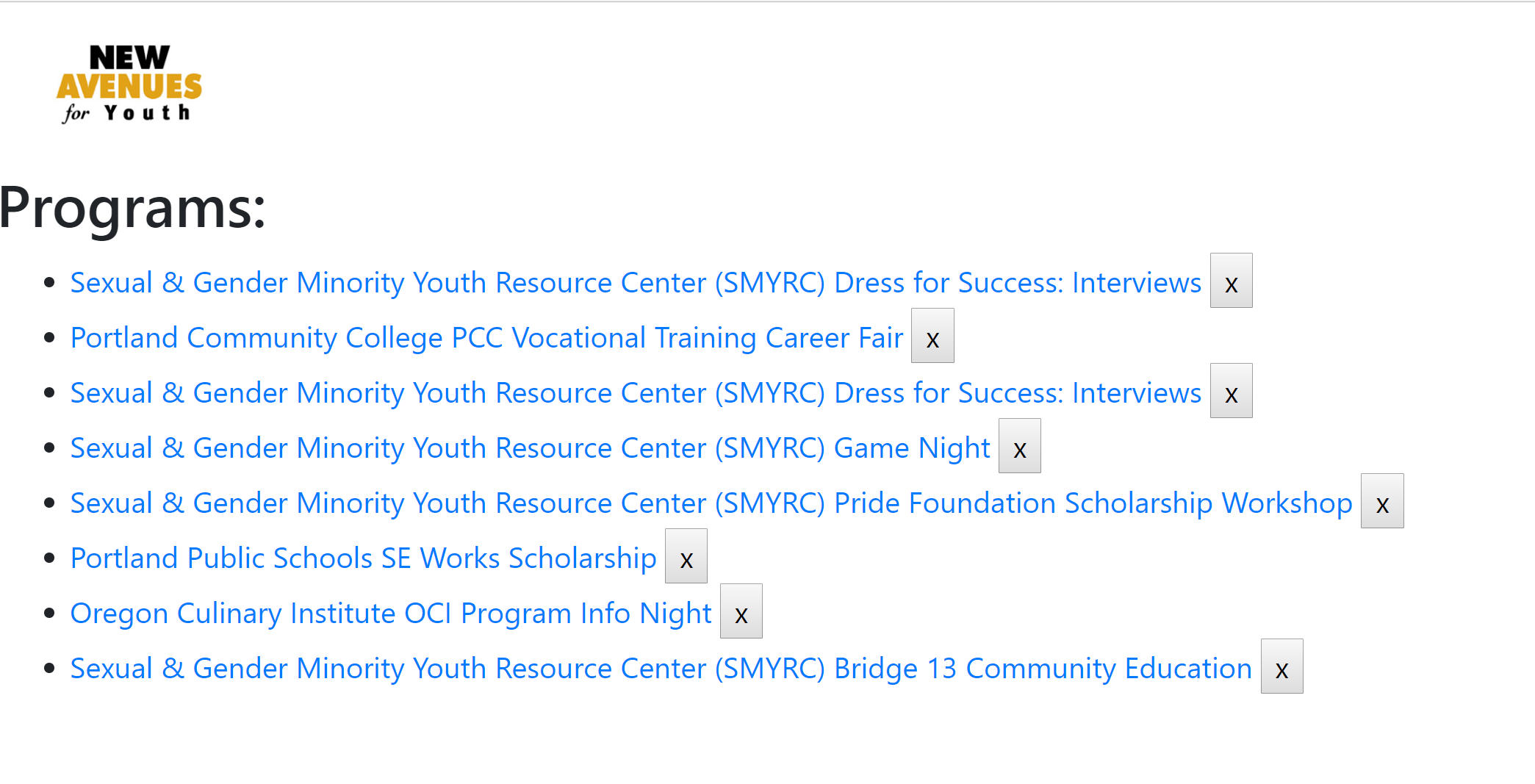Remove the OCI Program Info Night entry

point(741,612)
